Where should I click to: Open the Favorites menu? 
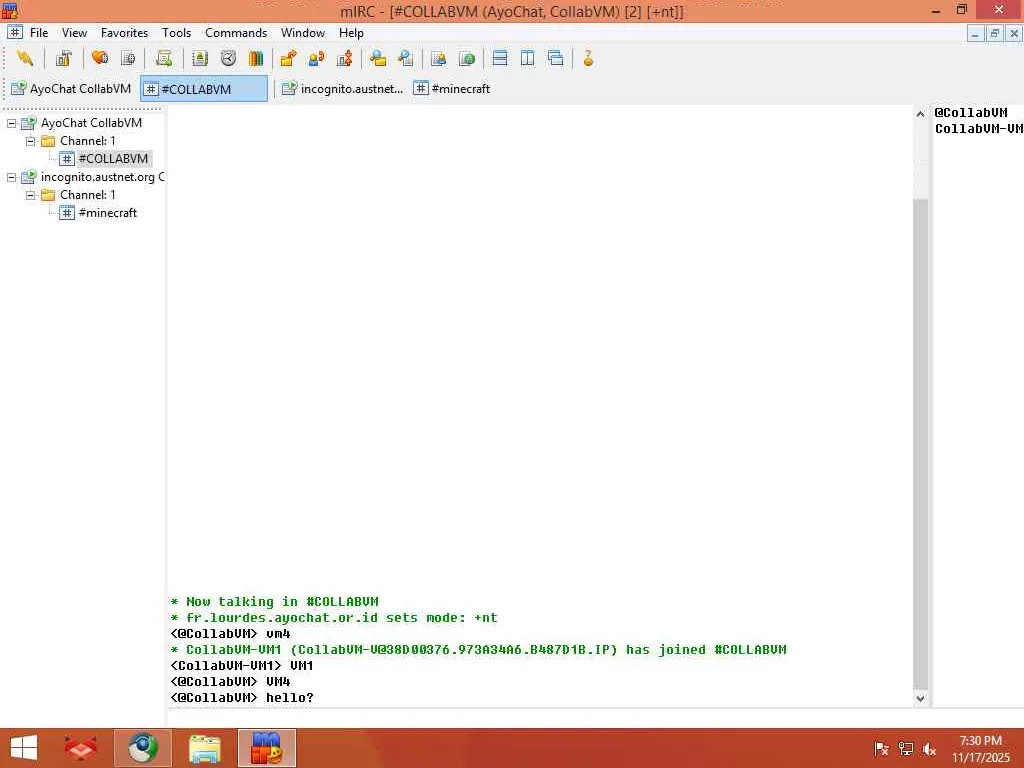click(x=124, y=33)
